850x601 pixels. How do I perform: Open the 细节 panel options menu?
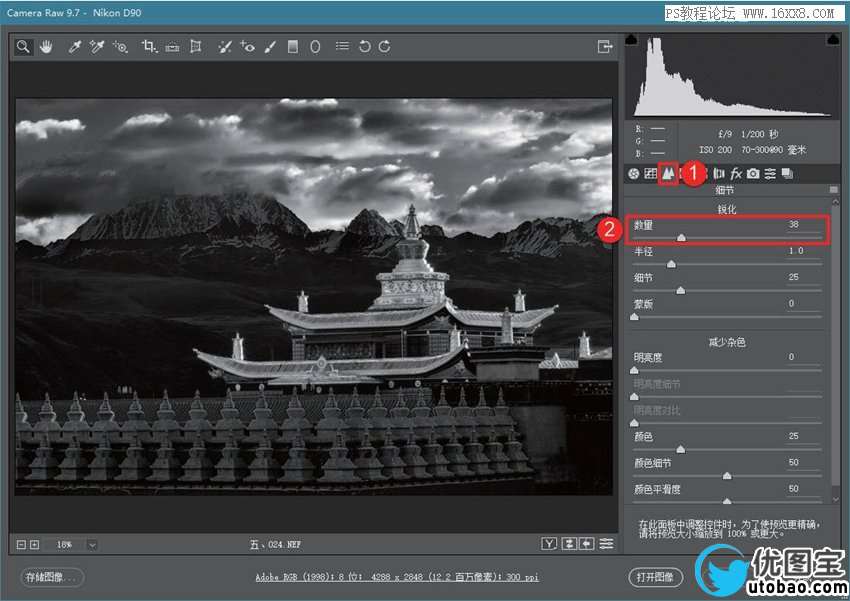(833, 190)
